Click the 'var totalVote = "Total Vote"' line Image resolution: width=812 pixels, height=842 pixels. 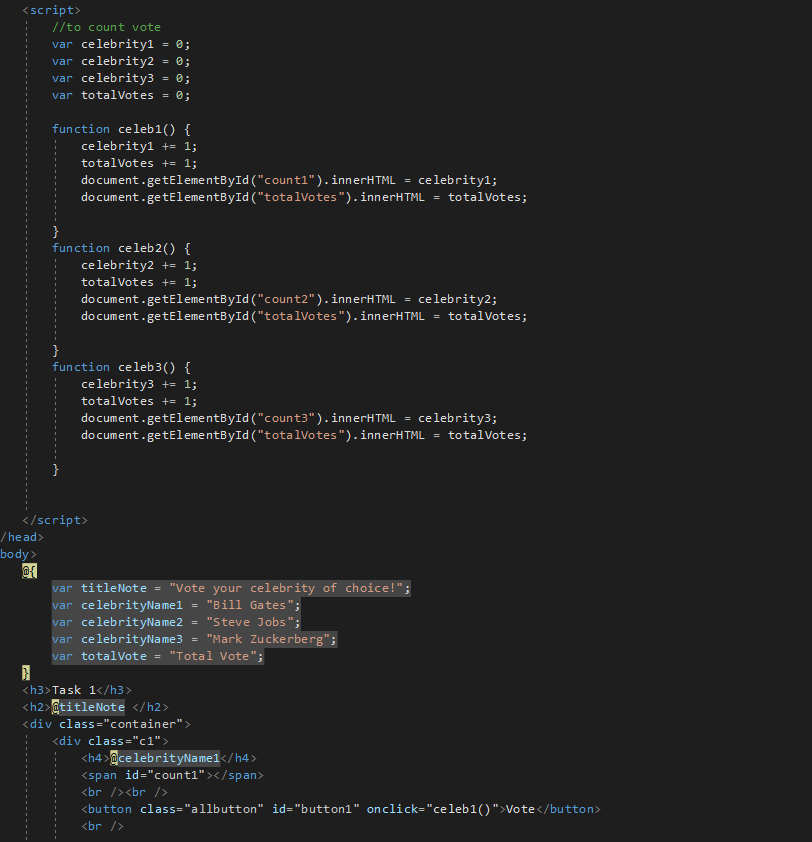coord(157,656)
